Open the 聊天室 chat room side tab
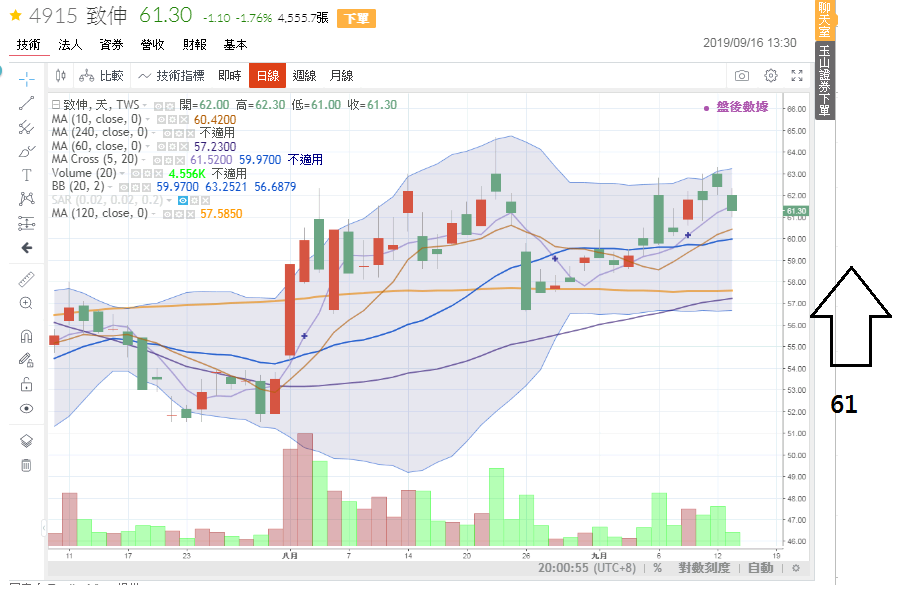The width and height of the screenshot is (900, 595). click(825, 20)
